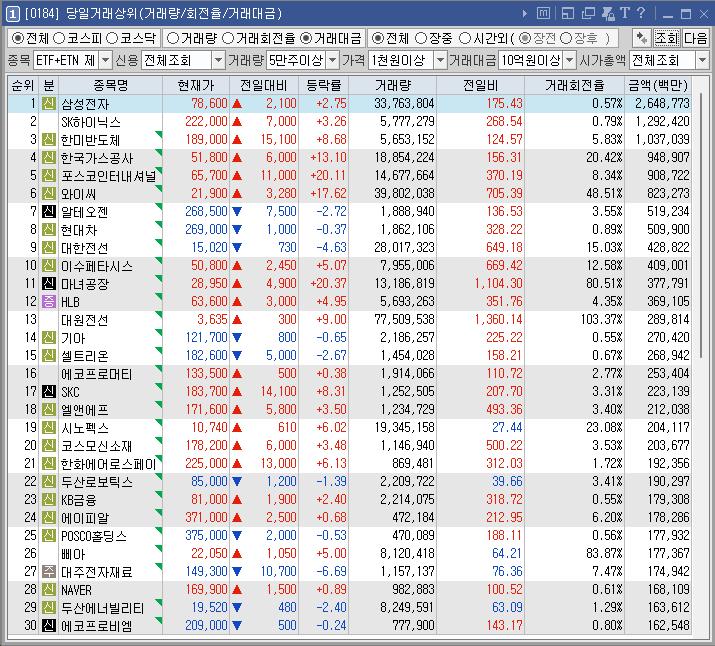Select the 에코프로머티 stock name
Image resolution: width=715 pixels, height=646 pixels.
pos(97,374)
